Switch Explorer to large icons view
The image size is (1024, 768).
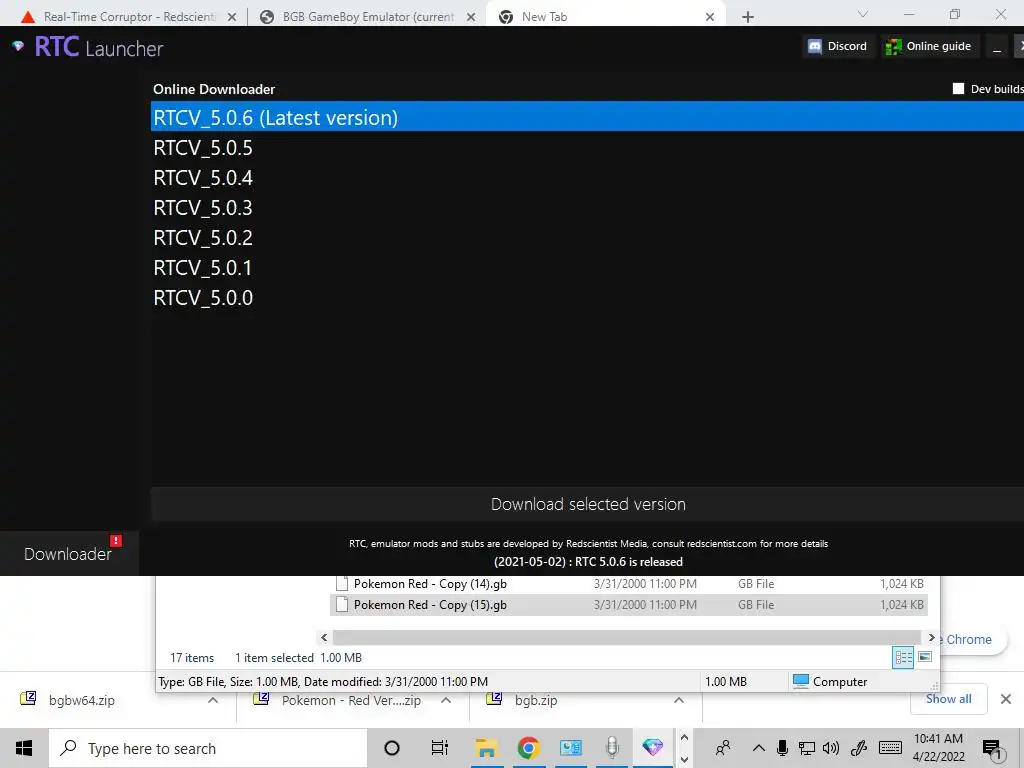coord(925,657)
